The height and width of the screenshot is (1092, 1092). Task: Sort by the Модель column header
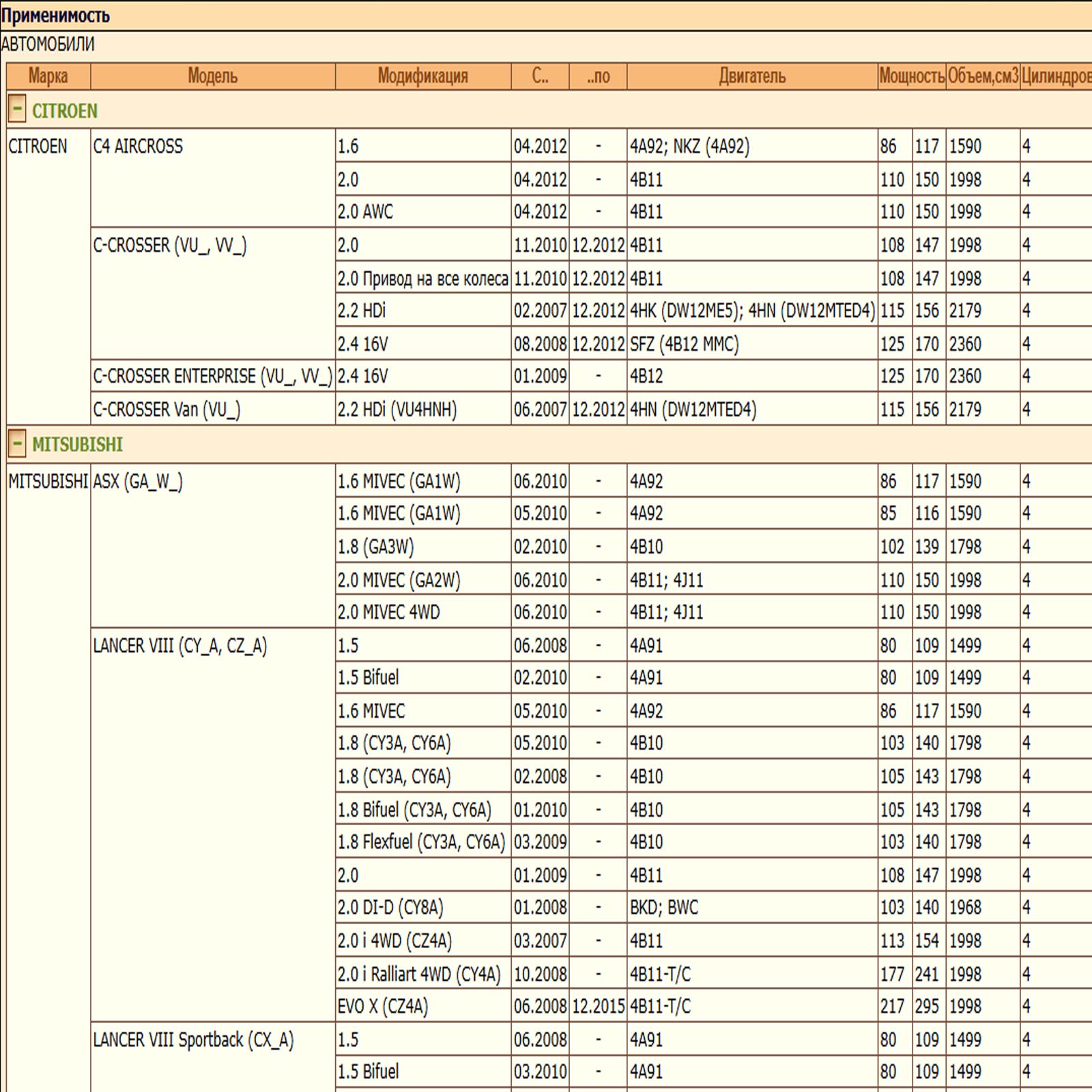[x=212, y=76]
